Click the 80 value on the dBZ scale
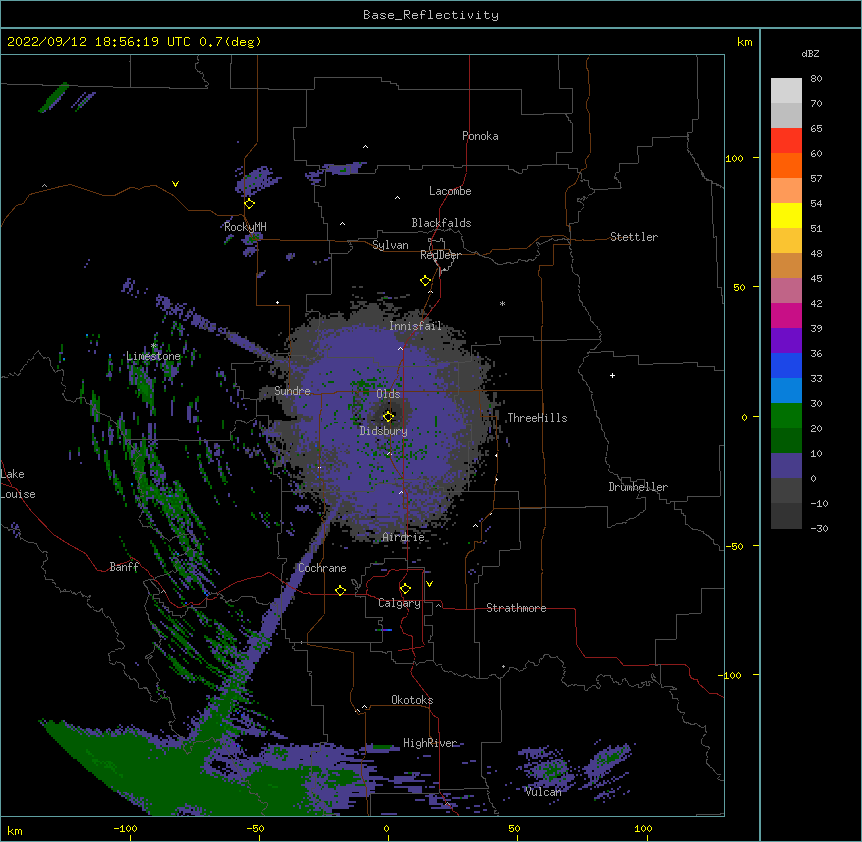The height and width of the screenshot is (842, 862). 816,79
